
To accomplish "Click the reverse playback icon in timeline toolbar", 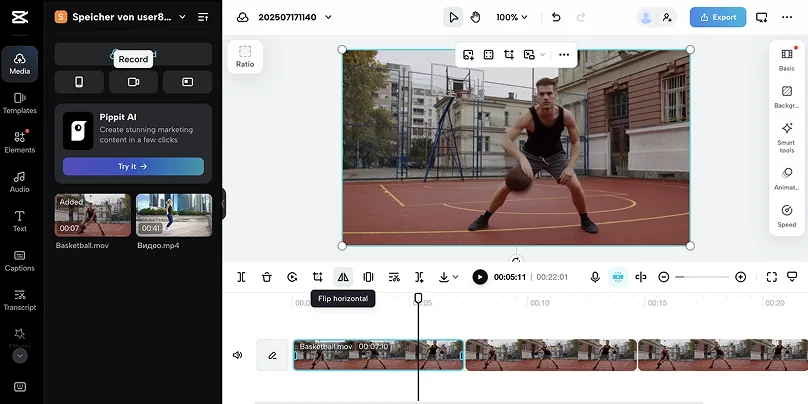I will point(292,277).
